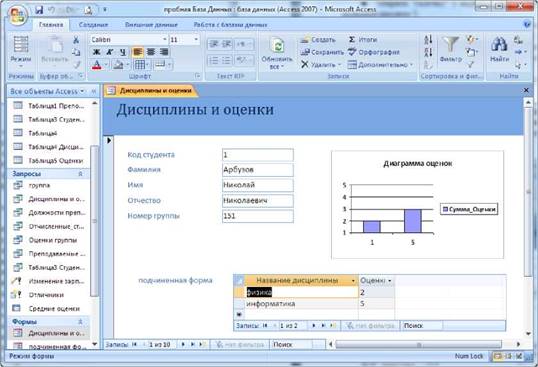
Task: Collapse the Запросы group in navigation pane
Action: click(80, 174)
